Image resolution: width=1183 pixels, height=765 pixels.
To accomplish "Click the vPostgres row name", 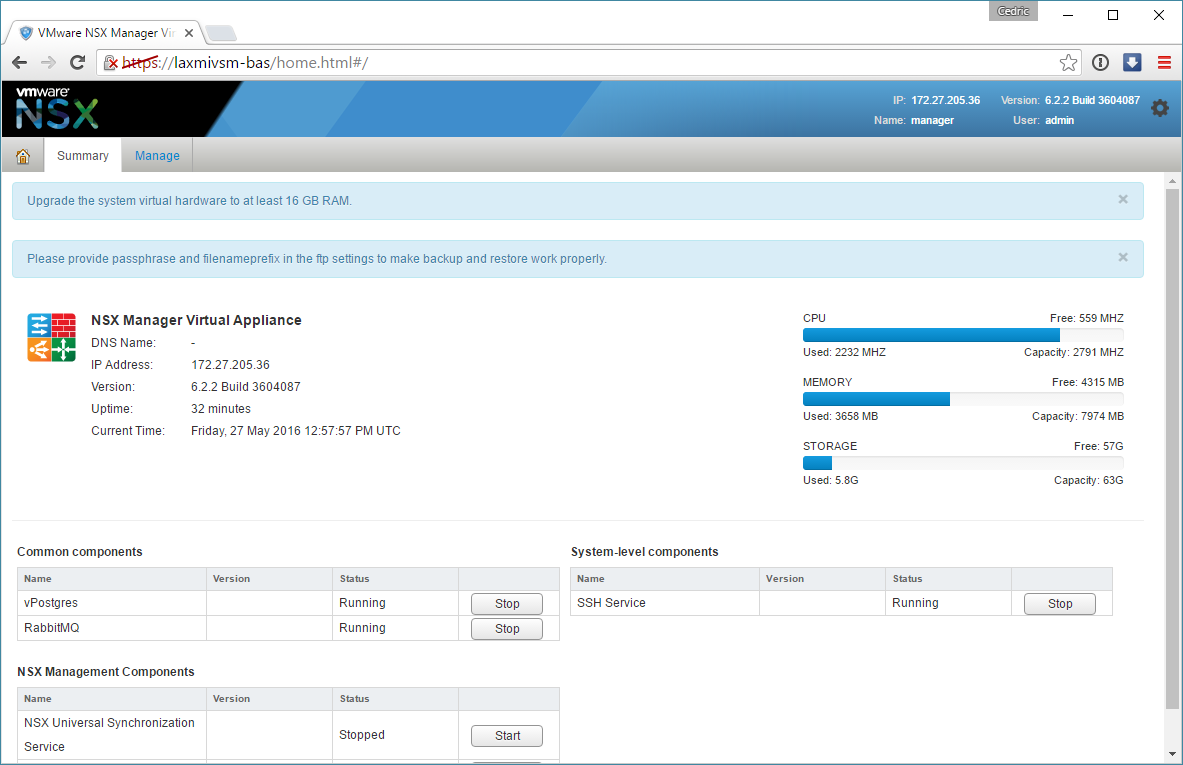I will [x=51, y=603].
